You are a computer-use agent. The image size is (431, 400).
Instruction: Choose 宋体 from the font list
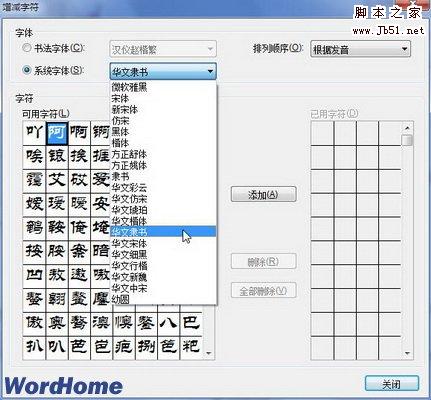(163, 98)
